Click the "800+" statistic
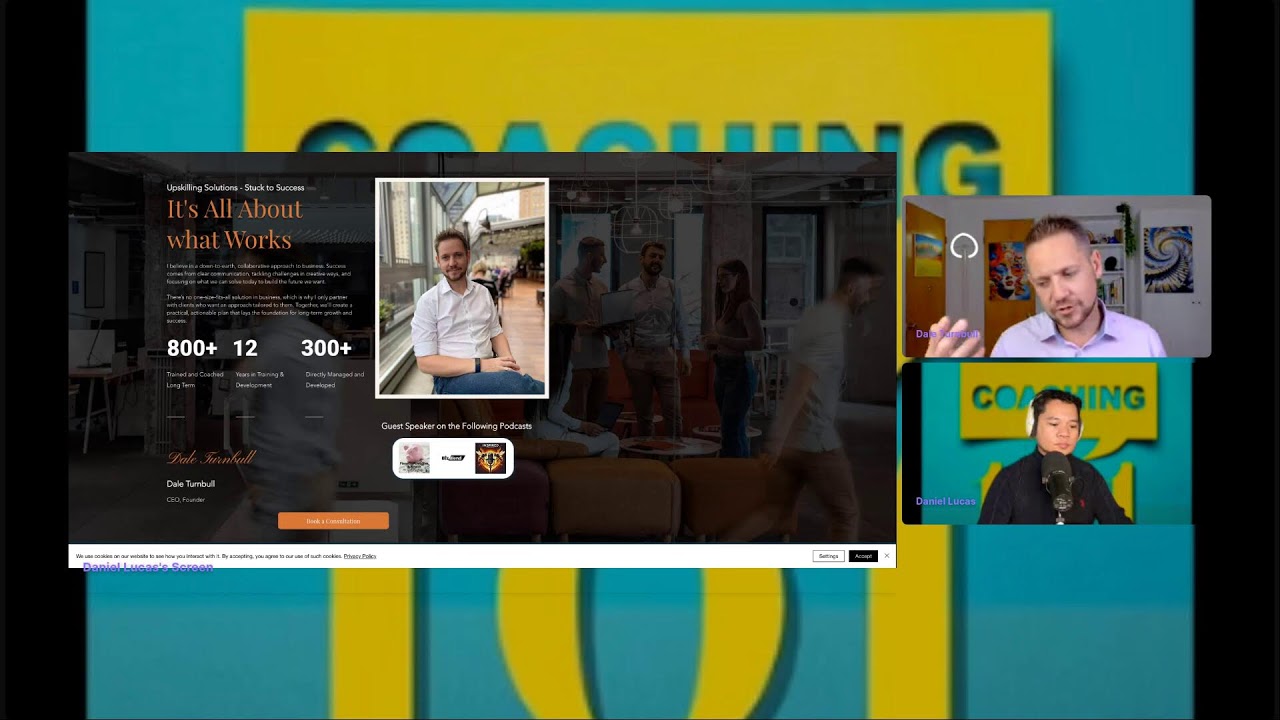The image size is (1280, 720). [x=192, y=348]
